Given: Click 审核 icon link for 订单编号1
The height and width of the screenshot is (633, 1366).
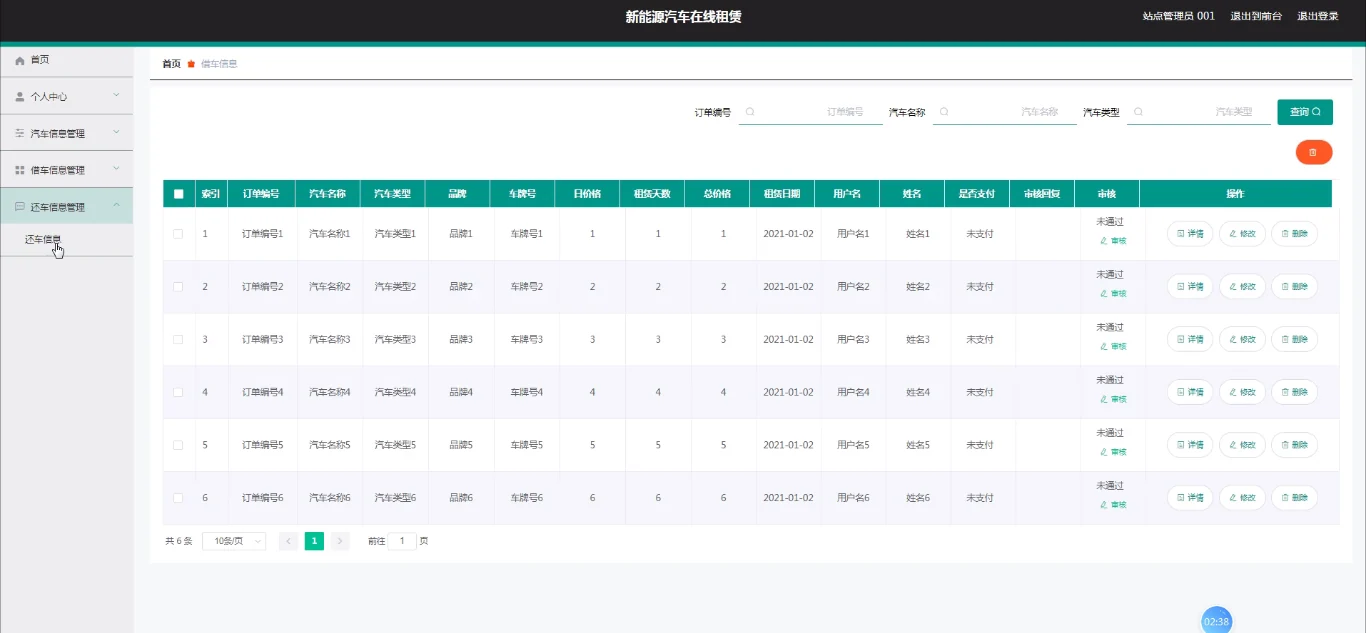Looking at the screenshot, I should pos(1112,241).
